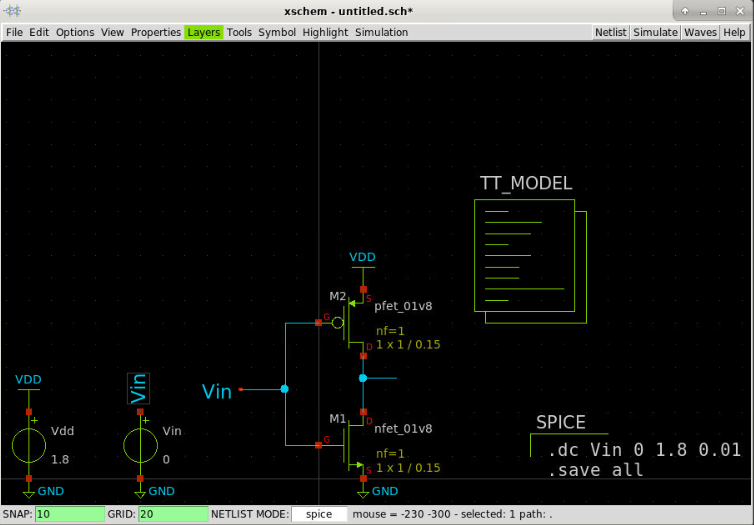
Task: Open the Edit menu
Action: click(39, 32)
